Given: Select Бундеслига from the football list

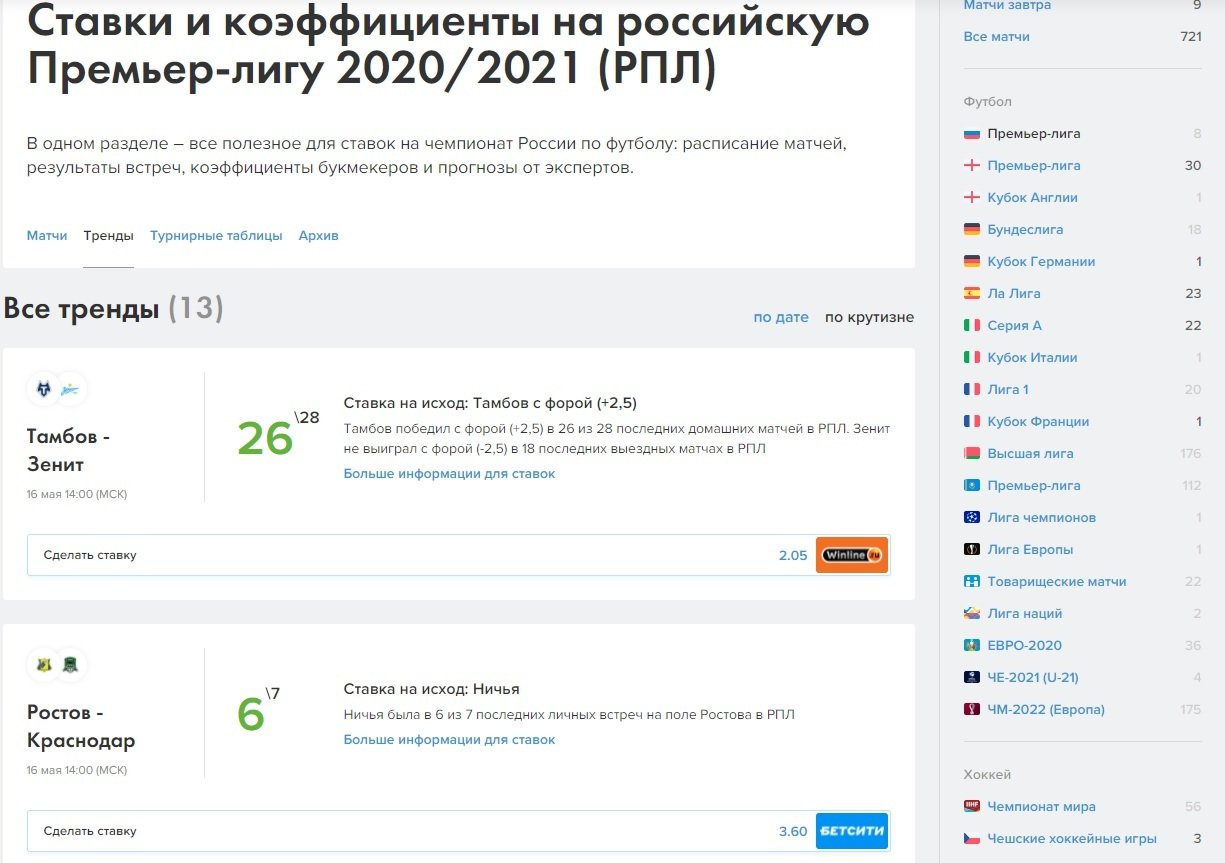Looking at the screenshot, I should (1025, 230).
